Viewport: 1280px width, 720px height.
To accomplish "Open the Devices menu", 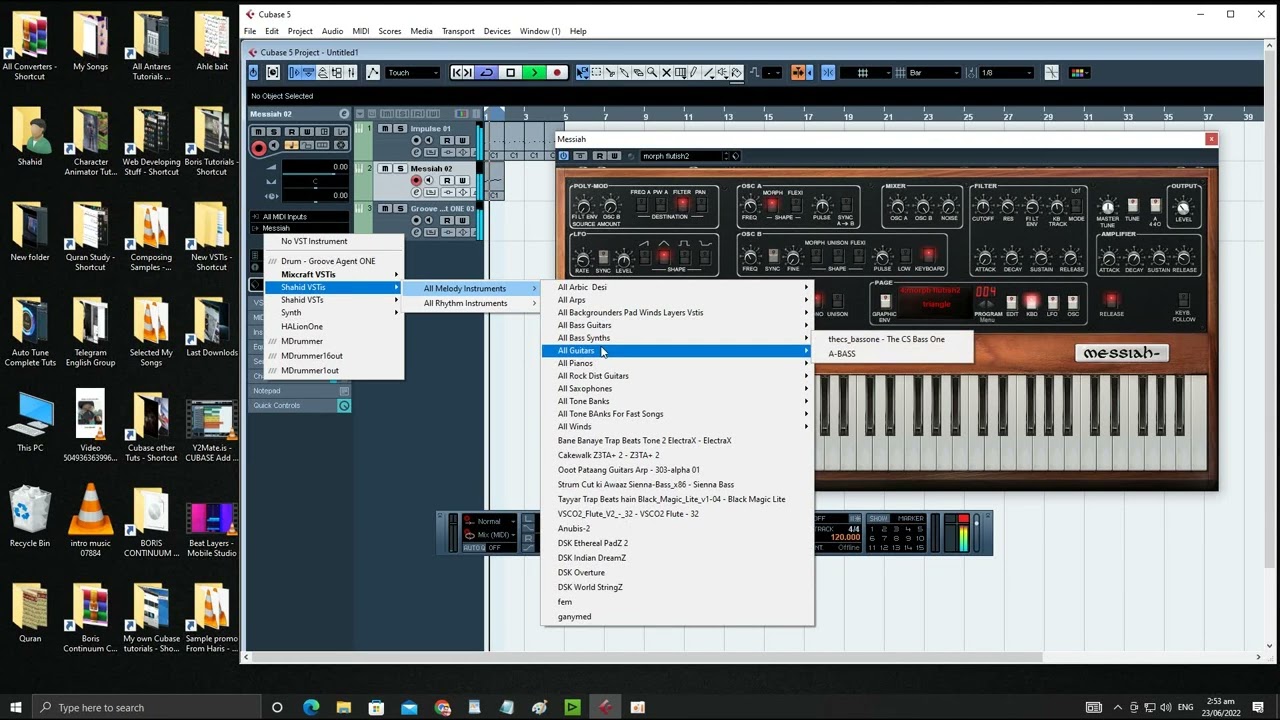I will click(497, 31).
